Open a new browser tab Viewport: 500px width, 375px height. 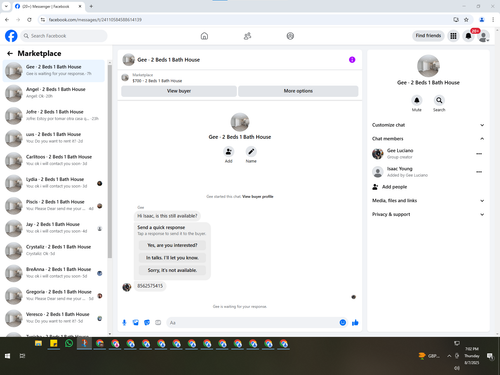click(x=91, y=6)
